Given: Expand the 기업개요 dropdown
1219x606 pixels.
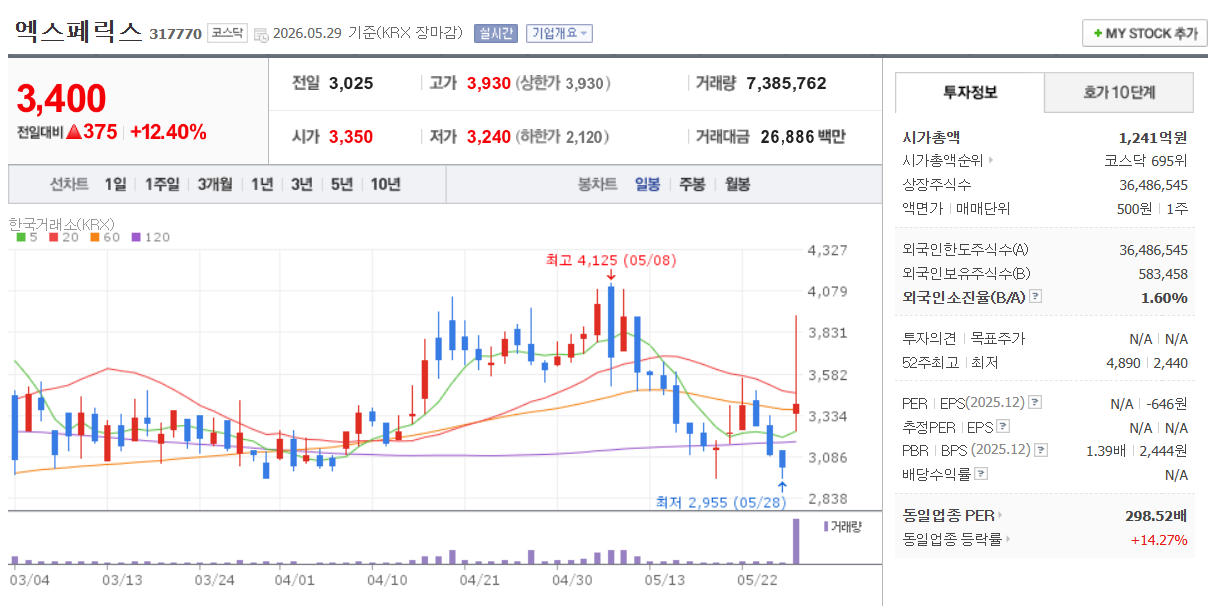Looking at the screenshot, I should click(559, 33).
